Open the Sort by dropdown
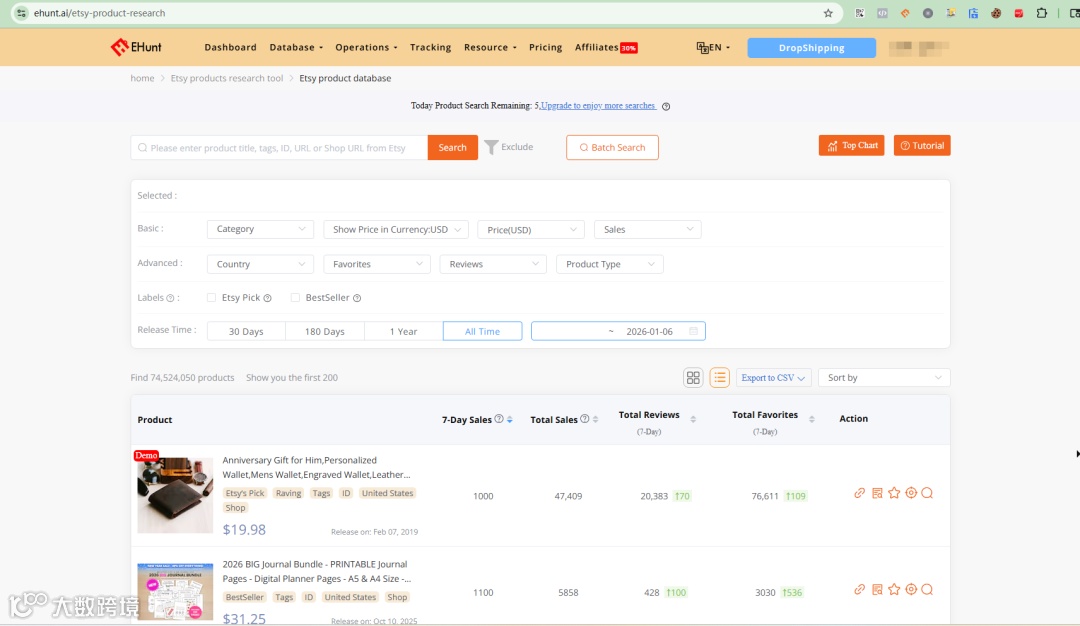1080x626 pixels. coord(884,377)
